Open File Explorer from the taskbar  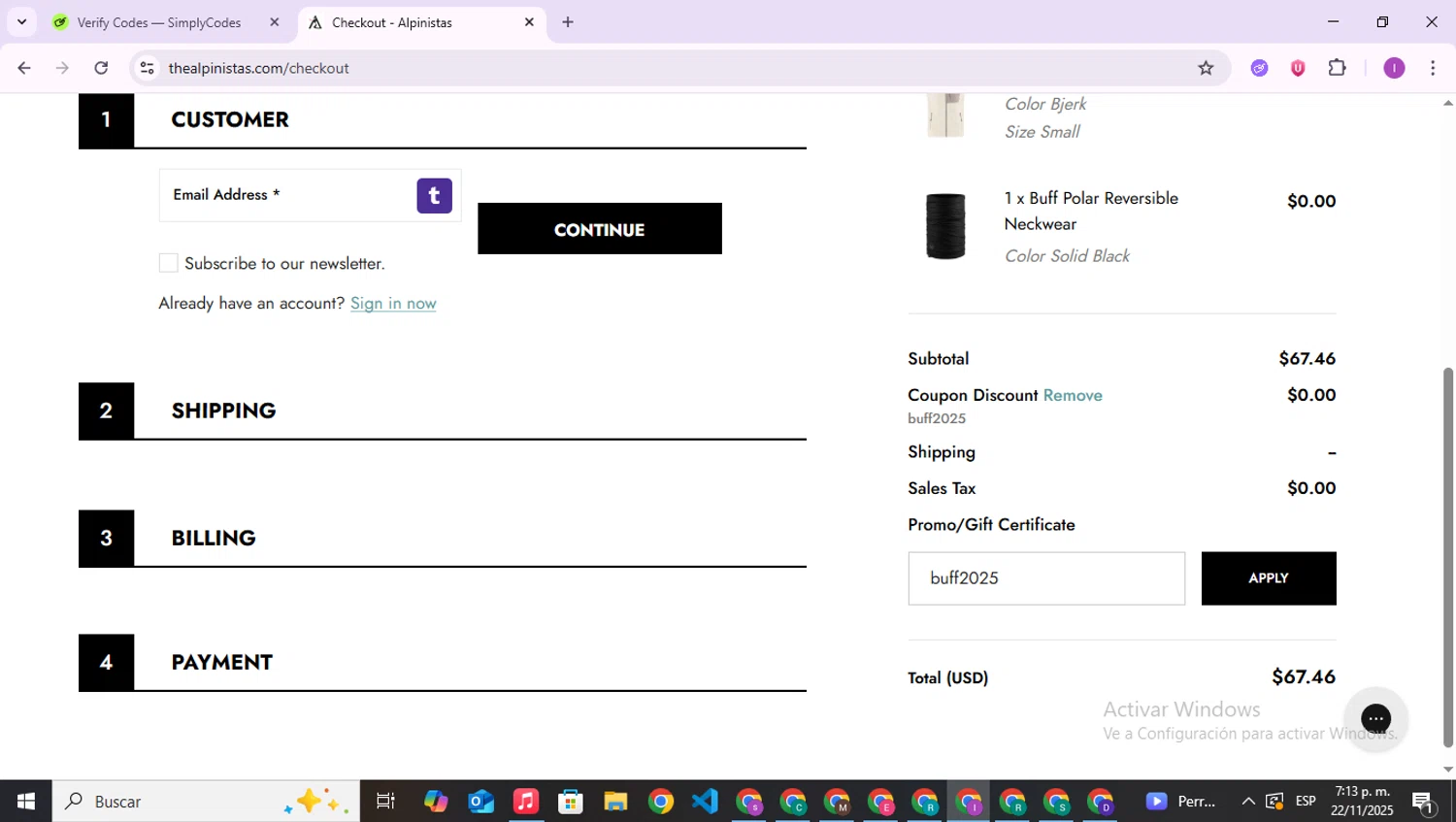615,802
